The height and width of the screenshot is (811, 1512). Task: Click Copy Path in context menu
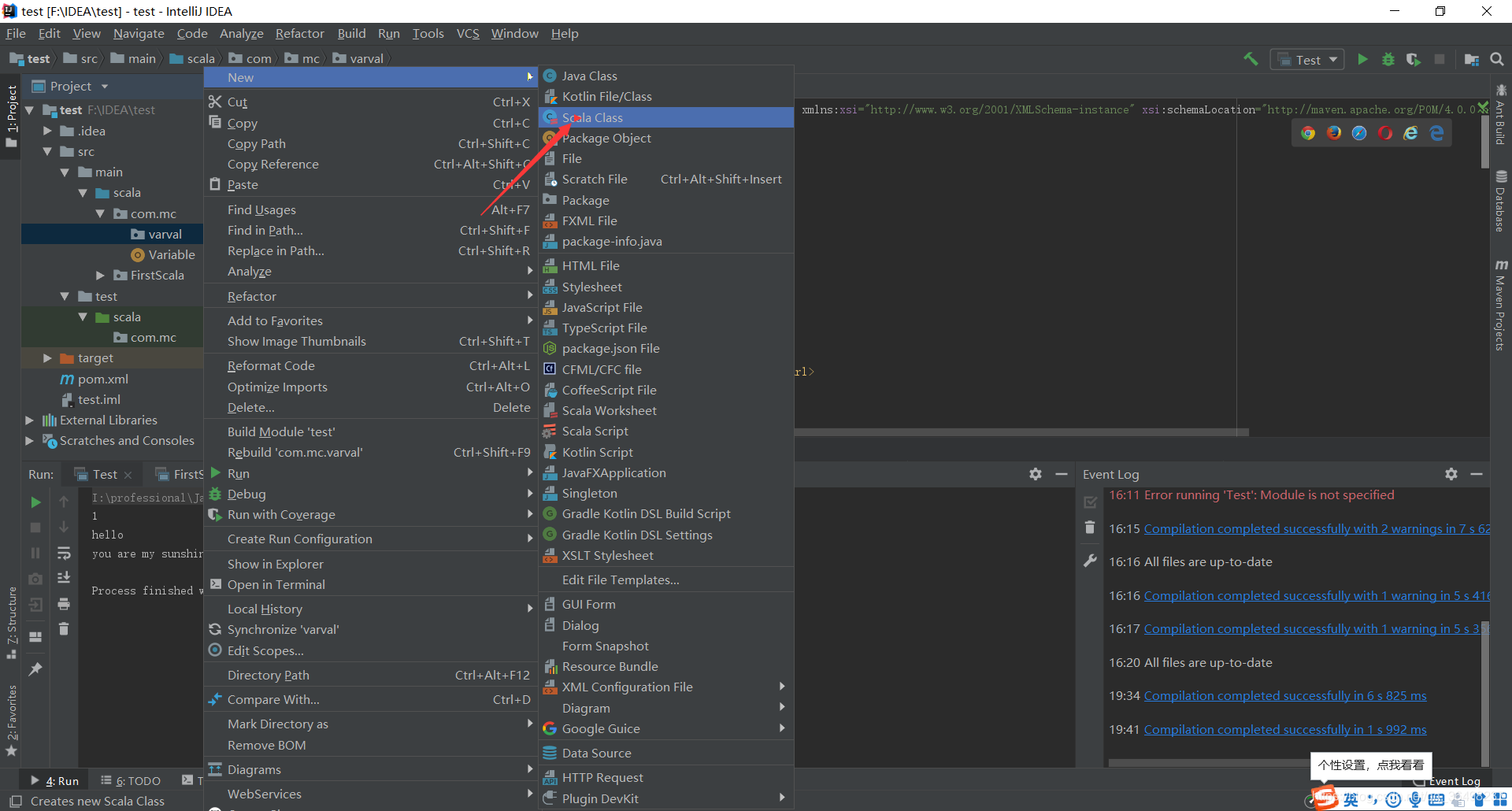pos(370,143)
